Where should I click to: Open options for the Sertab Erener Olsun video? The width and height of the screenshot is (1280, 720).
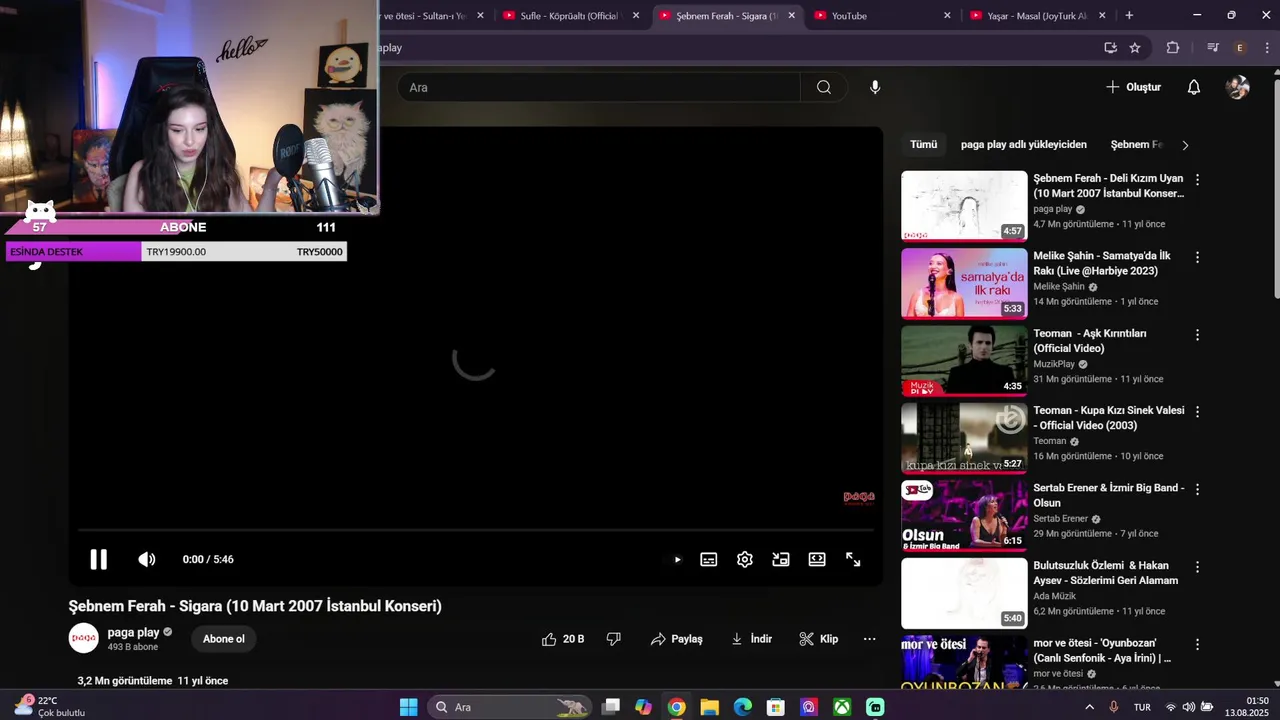pos(1197,489)
